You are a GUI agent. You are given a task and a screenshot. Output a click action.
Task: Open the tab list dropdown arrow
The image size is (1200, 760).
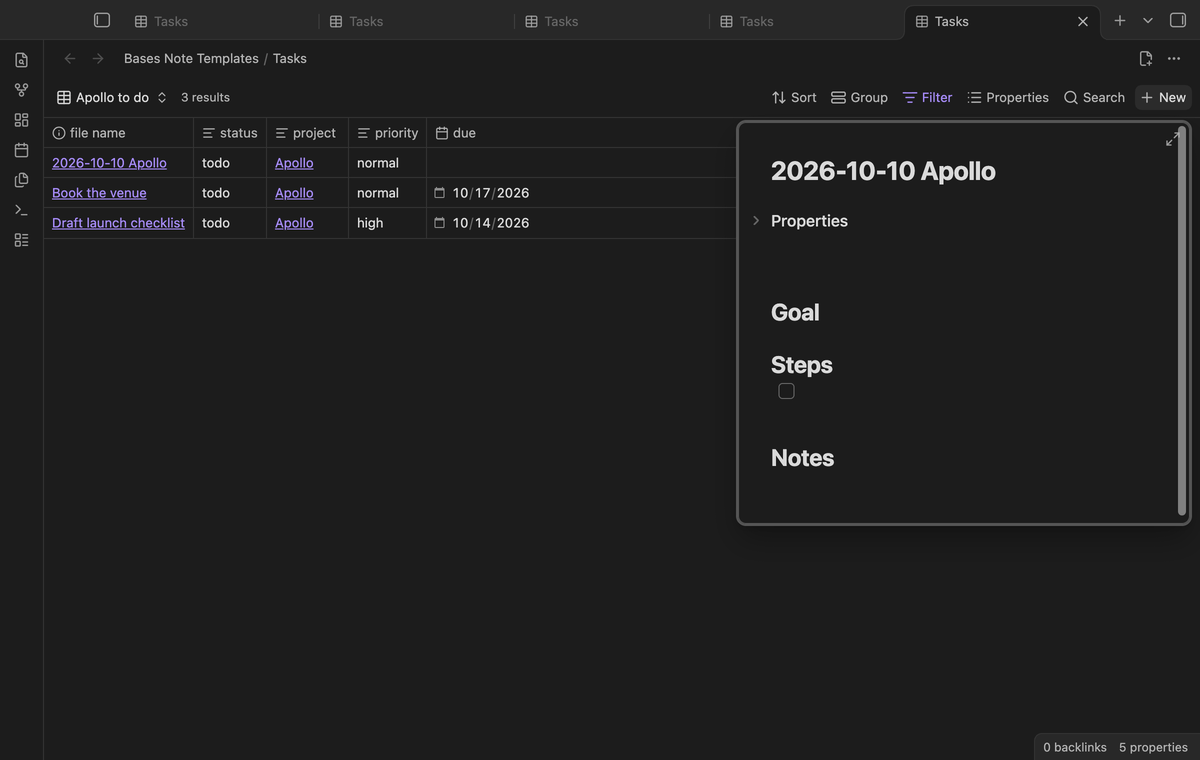tap(1148, 20)
